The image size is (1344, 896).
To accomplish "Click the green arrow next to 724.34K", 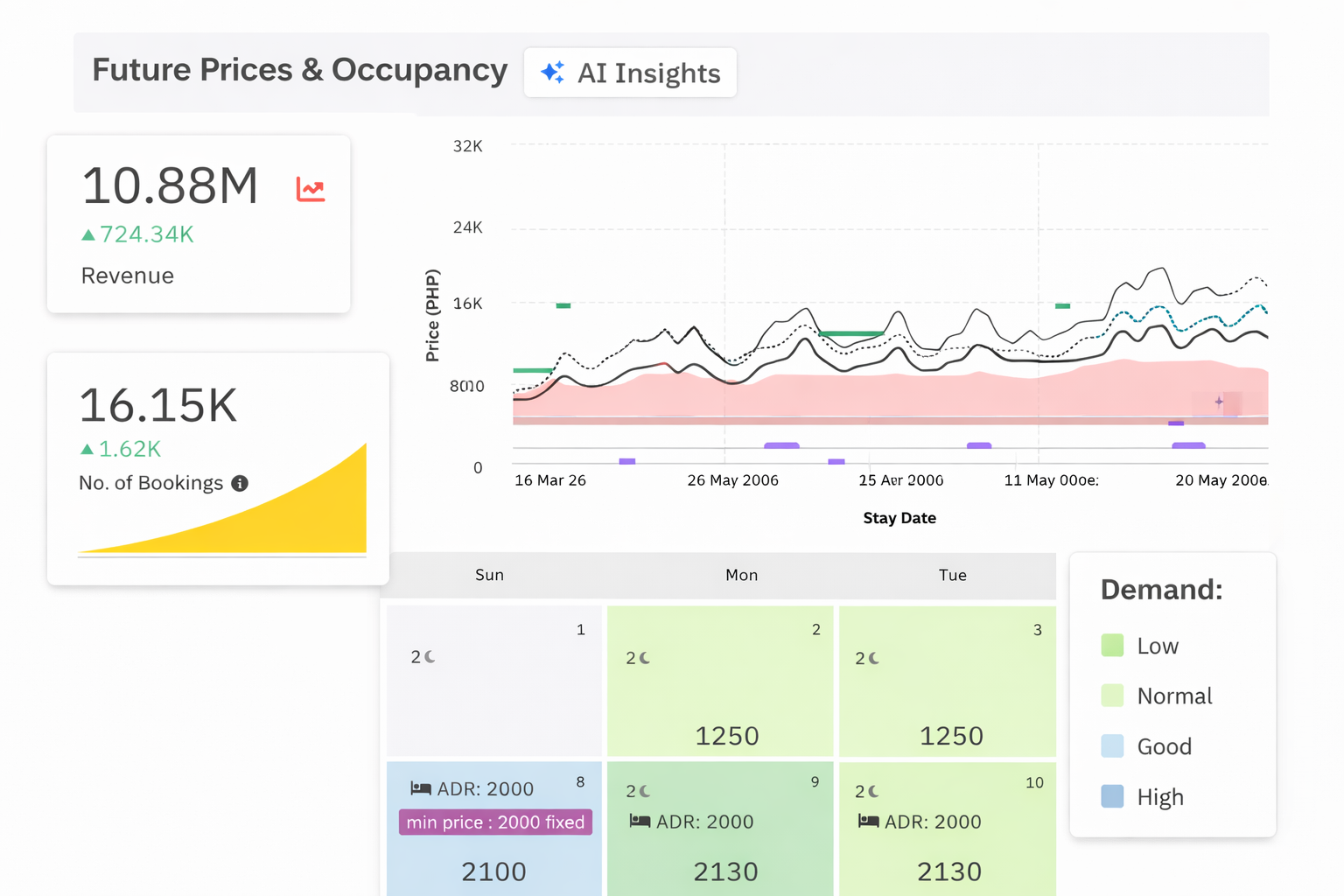I will click(87, 234).
